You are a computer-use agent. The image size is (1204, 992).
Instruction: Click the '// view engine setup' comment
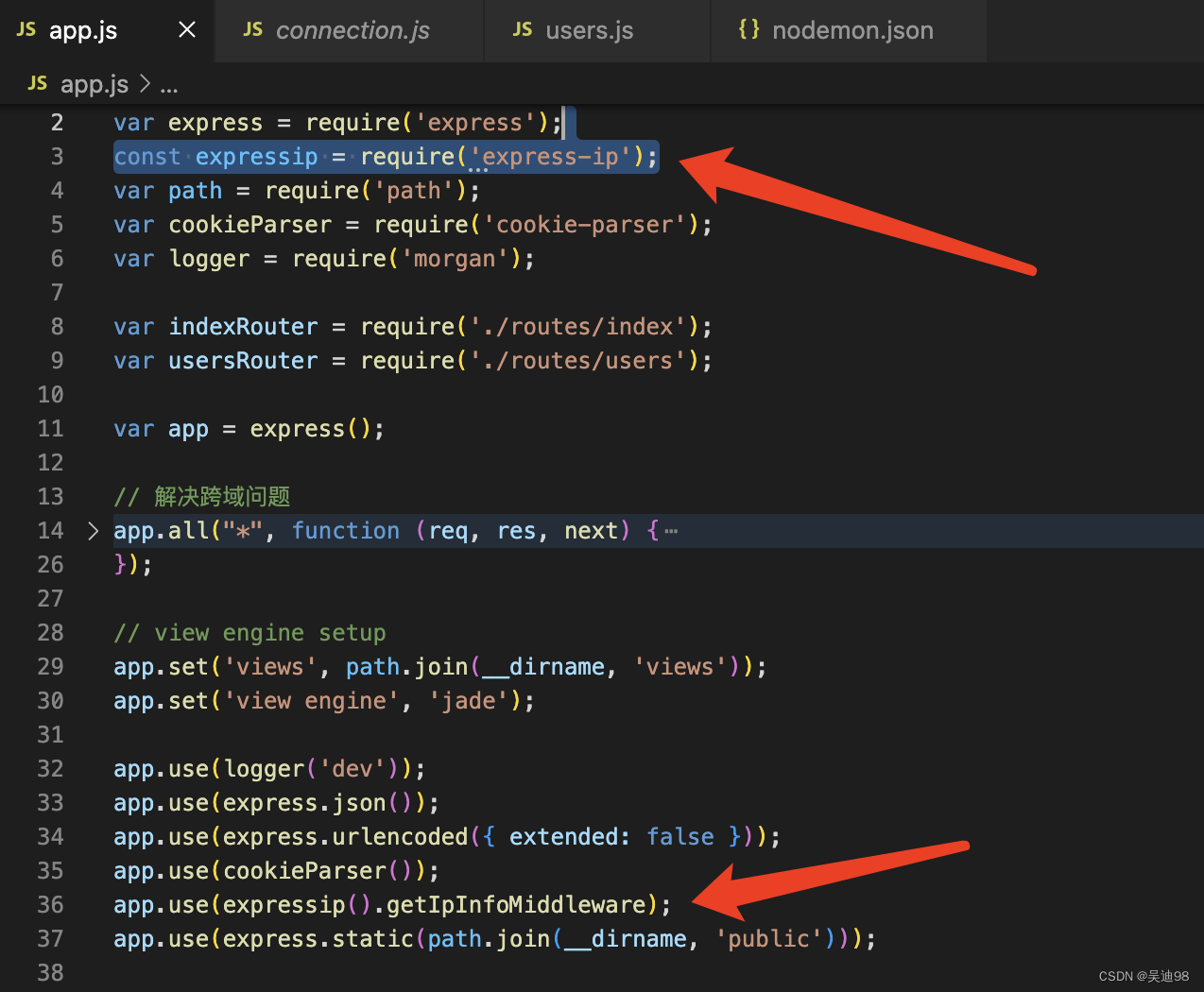coord(249,633)
